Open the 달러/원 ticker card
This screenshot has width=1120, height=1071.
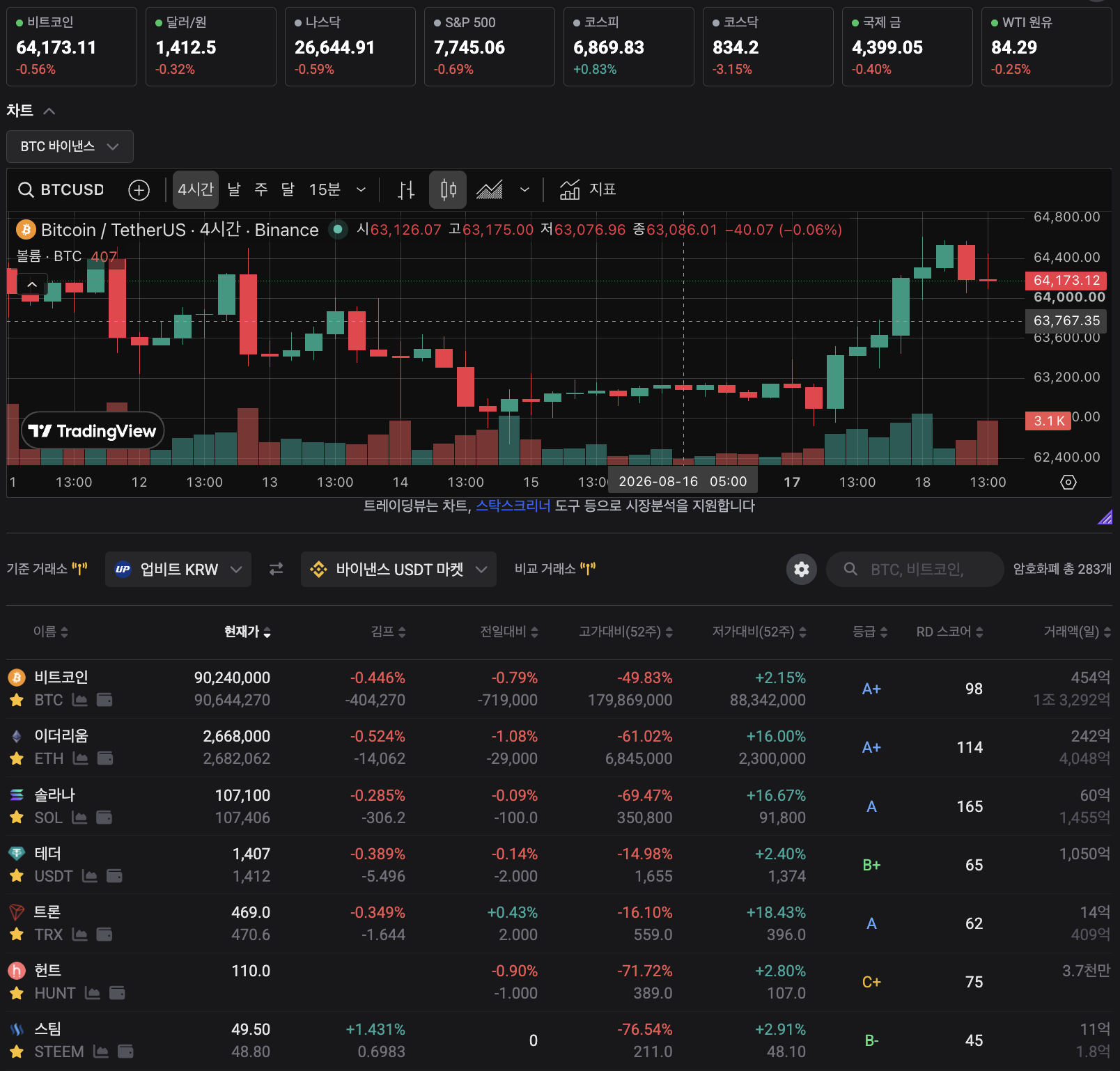pos(211,47)
